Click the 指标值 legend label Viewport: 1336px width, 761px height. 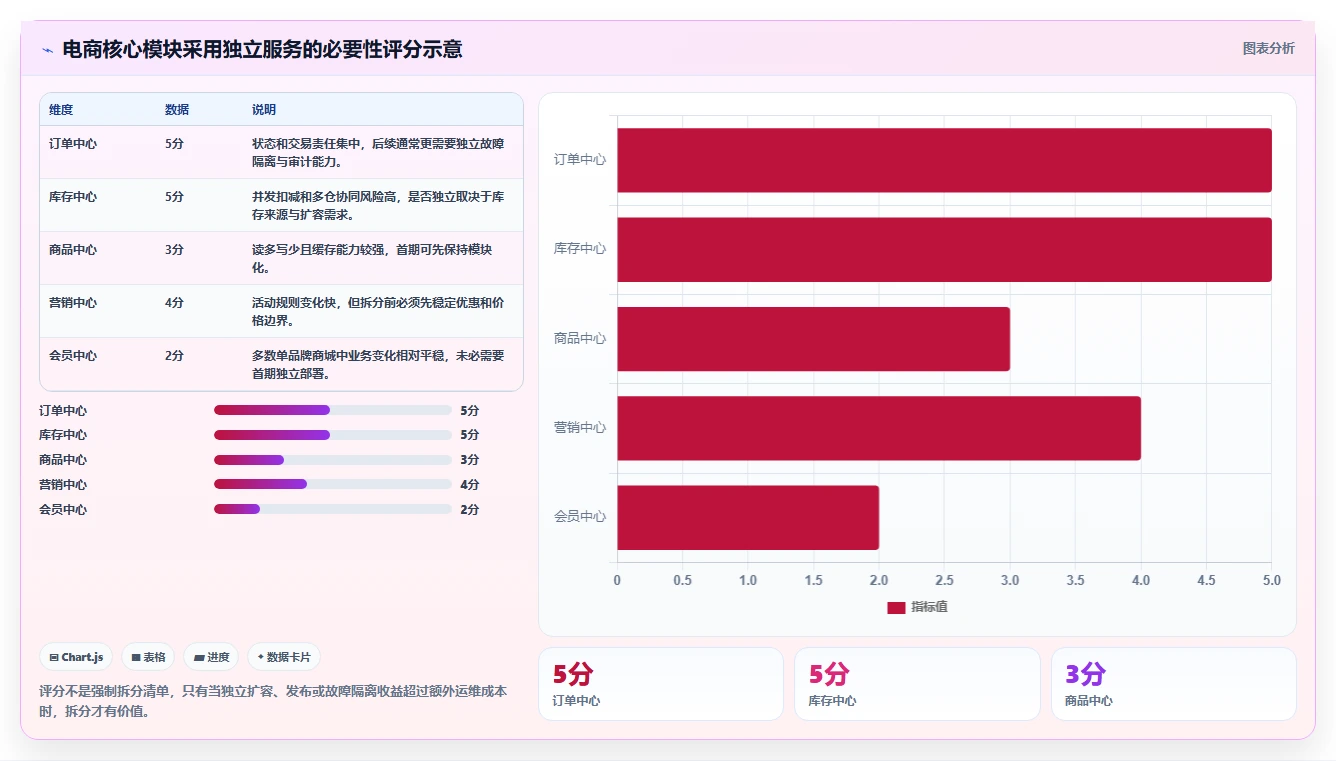(x=929, y=607)
